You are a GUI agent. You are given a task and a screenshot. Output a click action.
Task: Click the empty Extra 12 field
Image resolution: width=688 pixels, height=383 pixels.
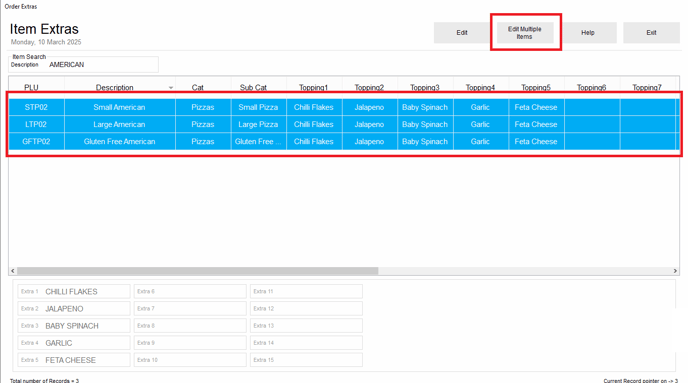tap(306, 308)
